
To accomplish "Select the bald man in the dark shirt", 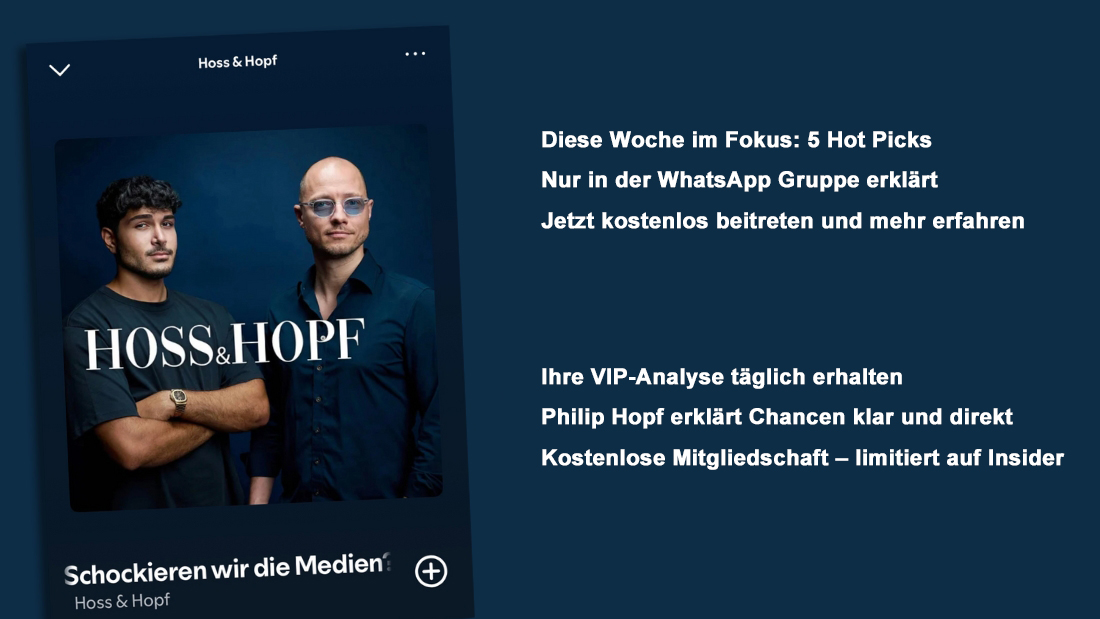I will click(342, 330).
